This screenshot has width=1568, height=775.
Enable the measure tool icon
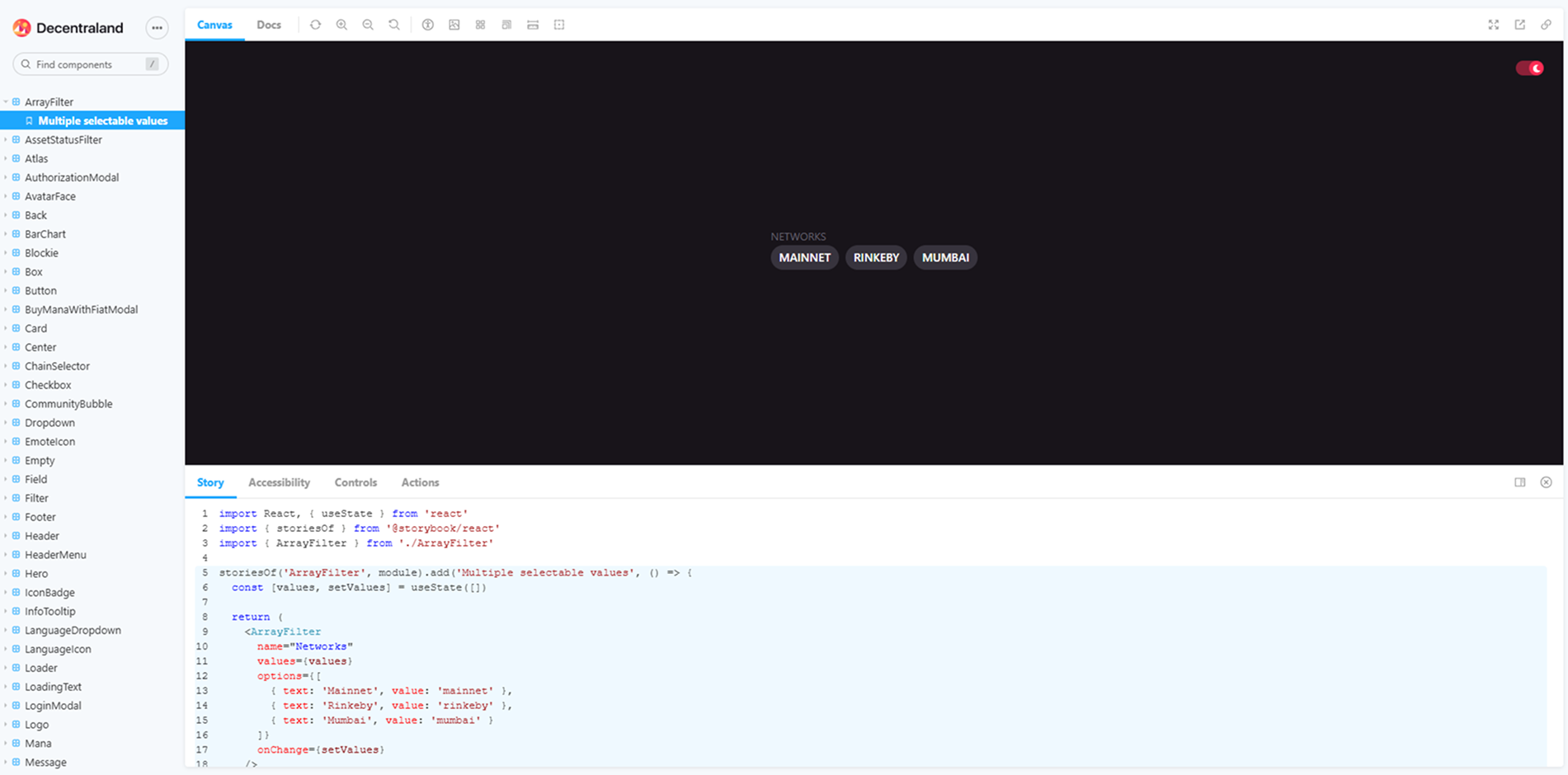[533, 25]
